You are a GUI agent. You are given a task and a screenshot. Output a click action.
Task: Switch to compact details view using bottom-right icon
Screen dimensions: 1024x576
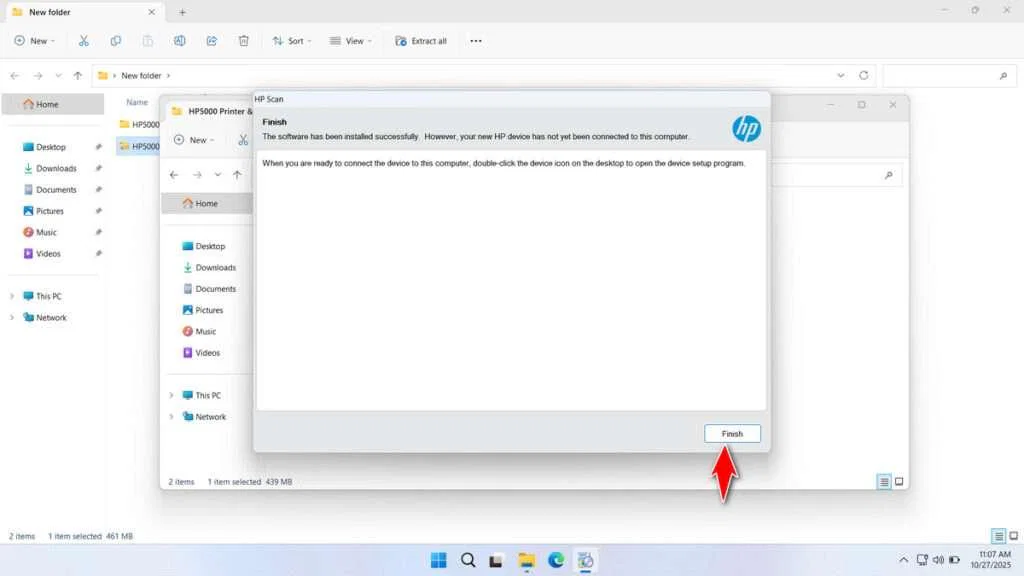[997, 536]
